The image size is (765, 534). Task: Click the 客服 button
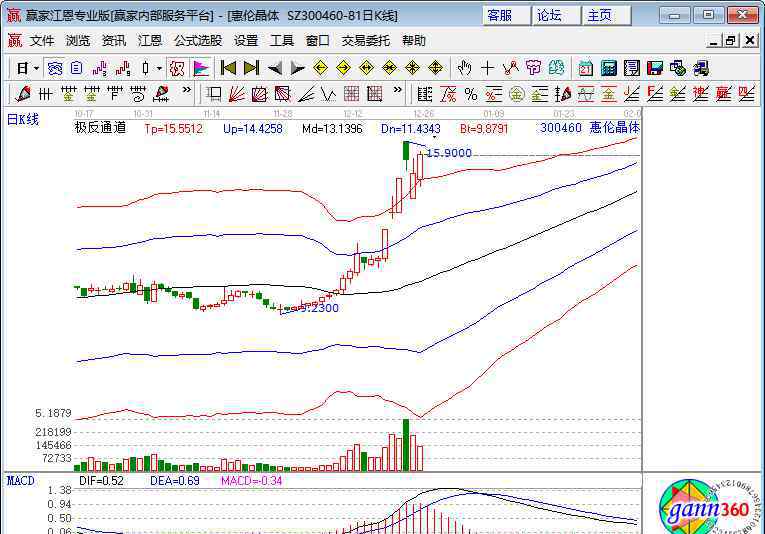click(500, 15)
